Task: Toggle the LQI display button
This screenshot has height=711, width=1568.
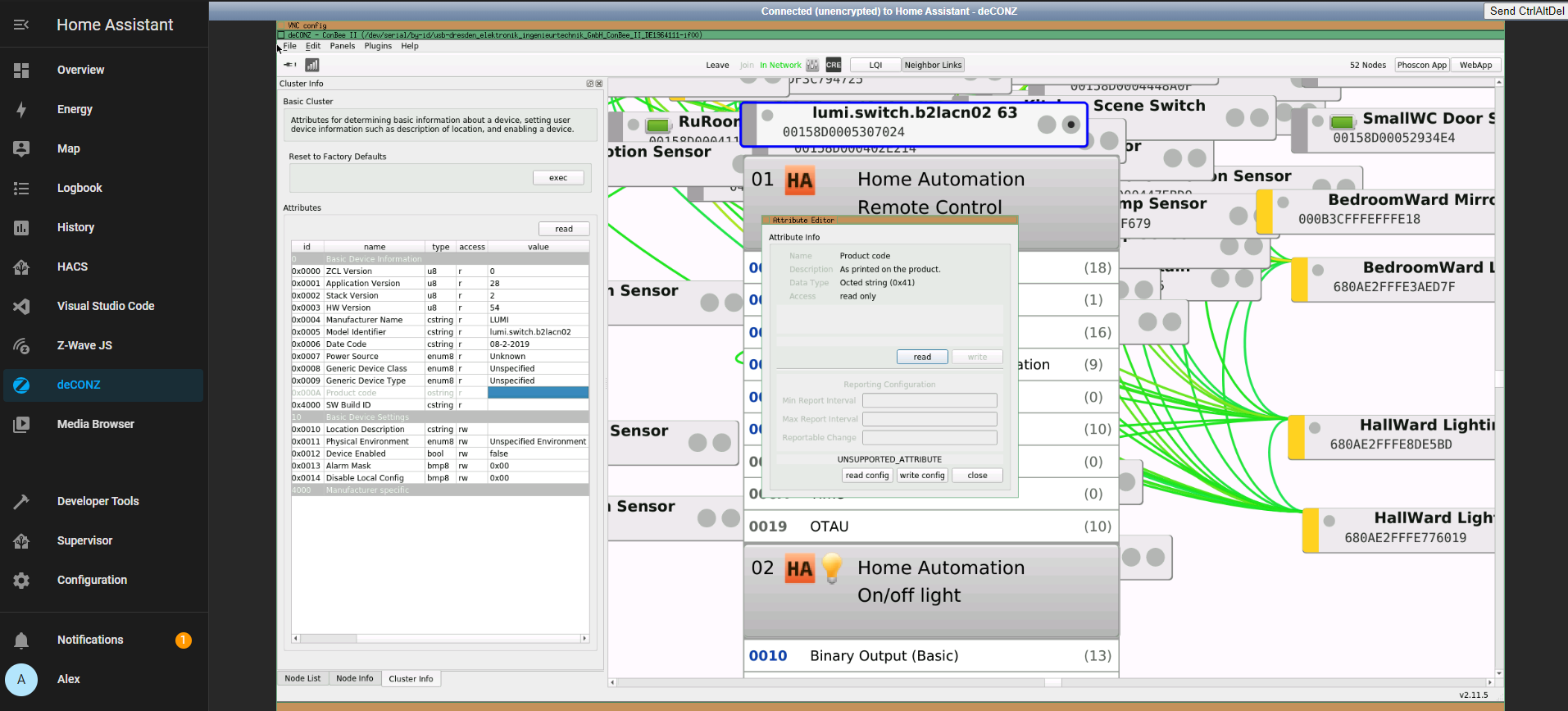Action: (x=875, y=65)
